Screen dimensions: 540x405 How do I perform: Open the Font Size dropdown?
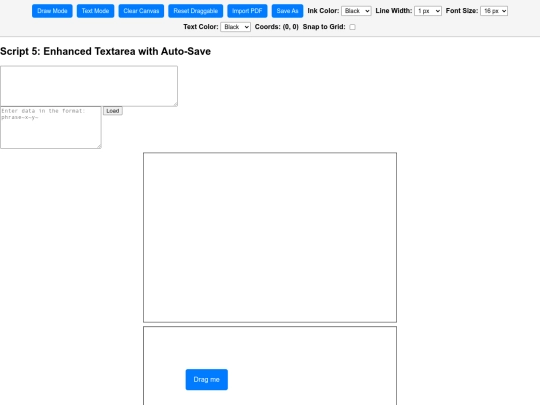coord(494,11)
